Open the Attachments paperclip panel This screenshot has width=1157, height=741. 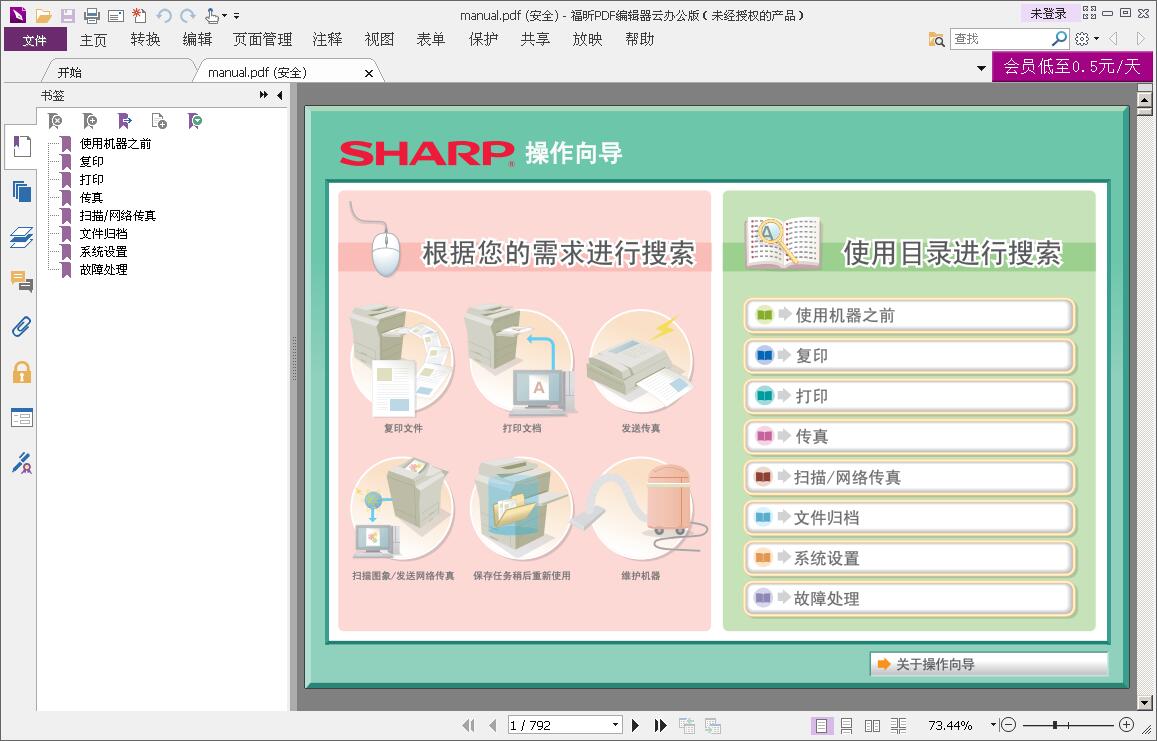click(22, 326)
